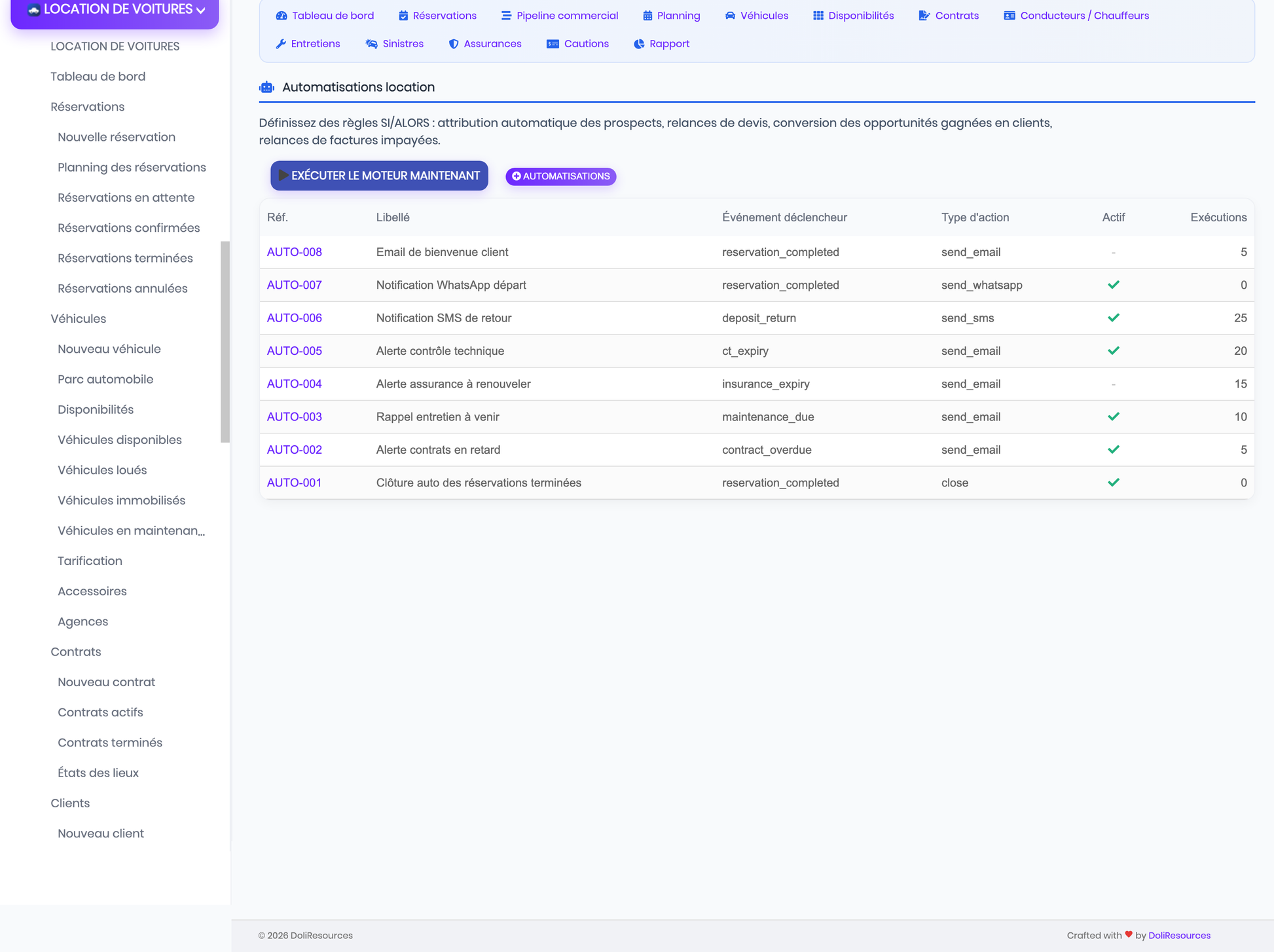Click the Planning calendar icon
Viewport: 1274px width, 952px height.
pos(647,16)
